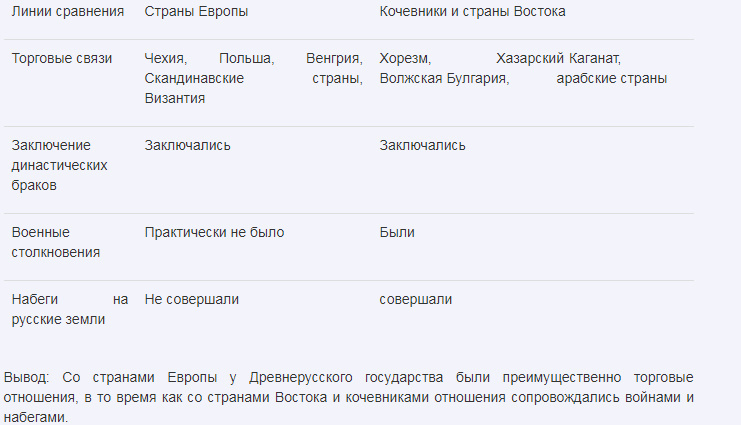Screen dimensions: 741x425
Task: Click the word "Чехия" in the table
Action: tap(165, 59)
